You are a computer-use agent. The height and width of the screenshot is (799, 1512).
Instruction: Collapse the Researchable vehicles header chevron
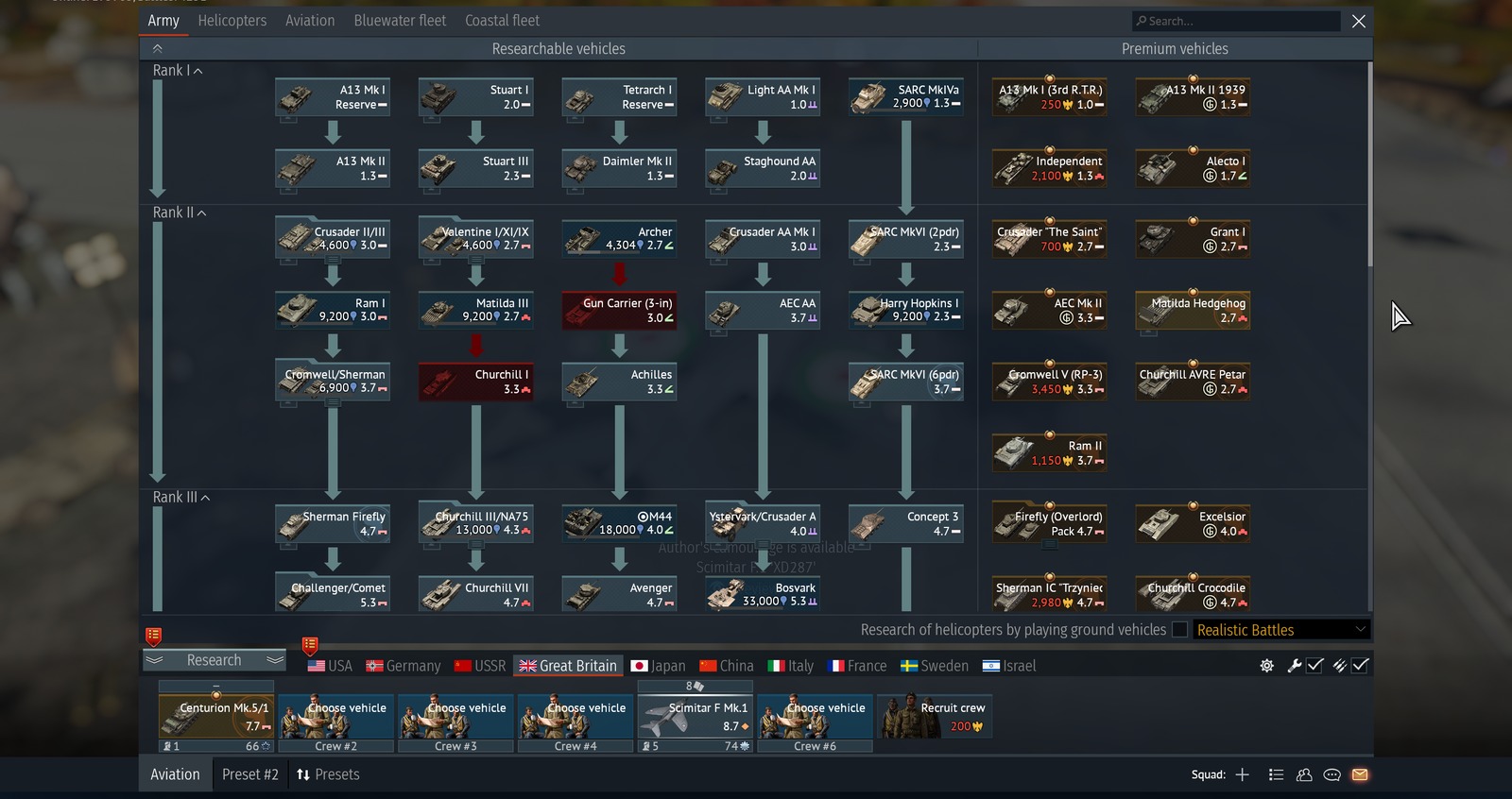coord(158,48)
